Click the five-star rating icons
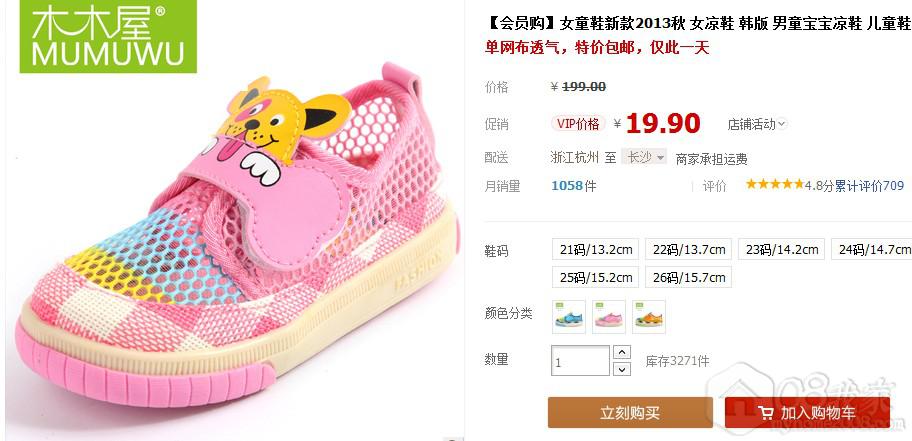The width and height of the screenshot is (912, 441). coord(775,185)
